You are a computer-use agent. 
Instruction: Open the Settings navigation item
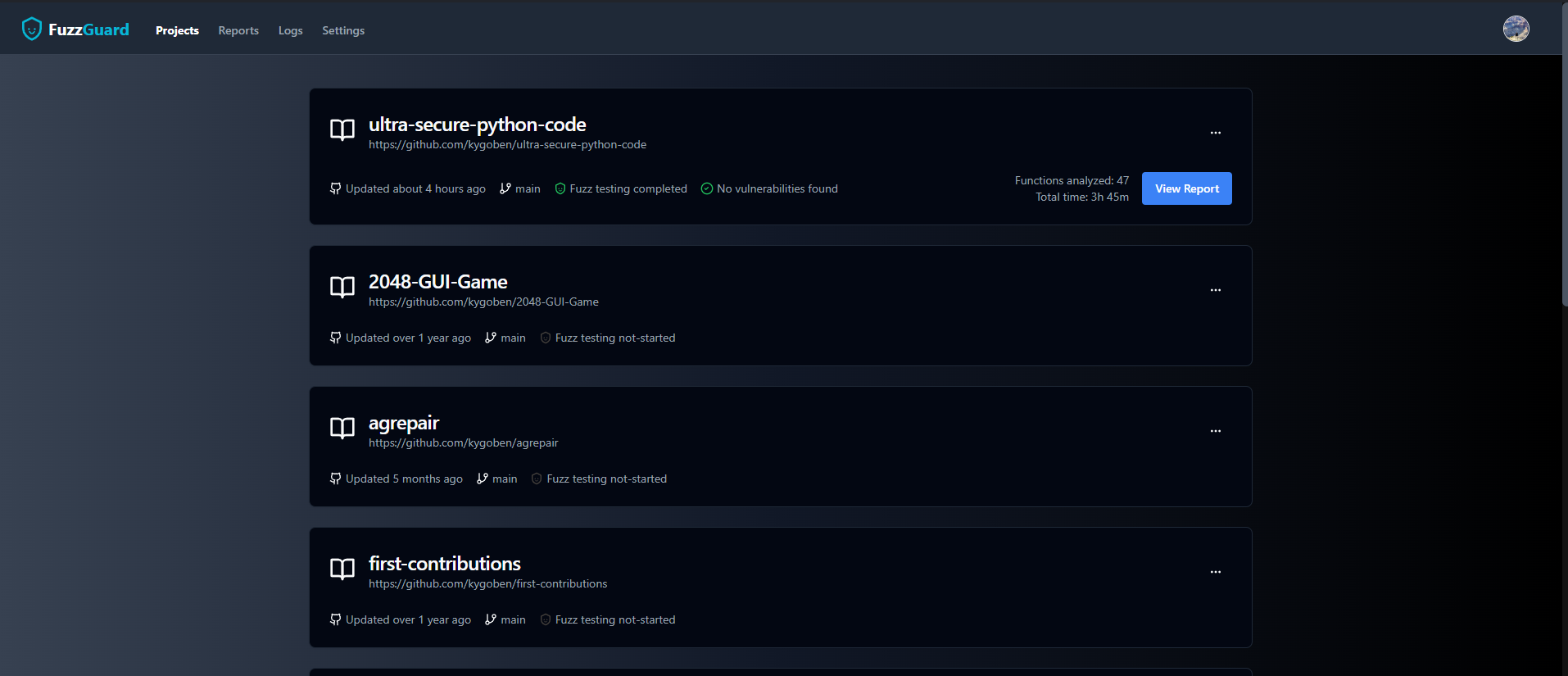tap(343, 30)
